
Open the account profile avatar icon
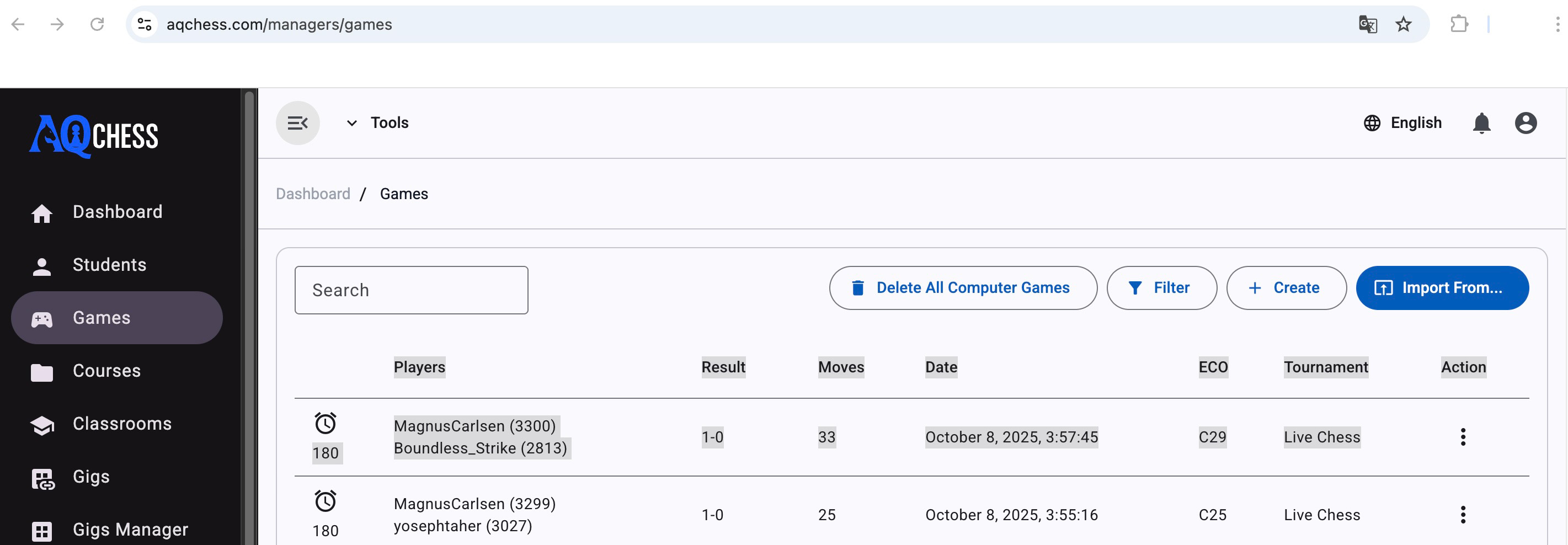pos(1526,123)
